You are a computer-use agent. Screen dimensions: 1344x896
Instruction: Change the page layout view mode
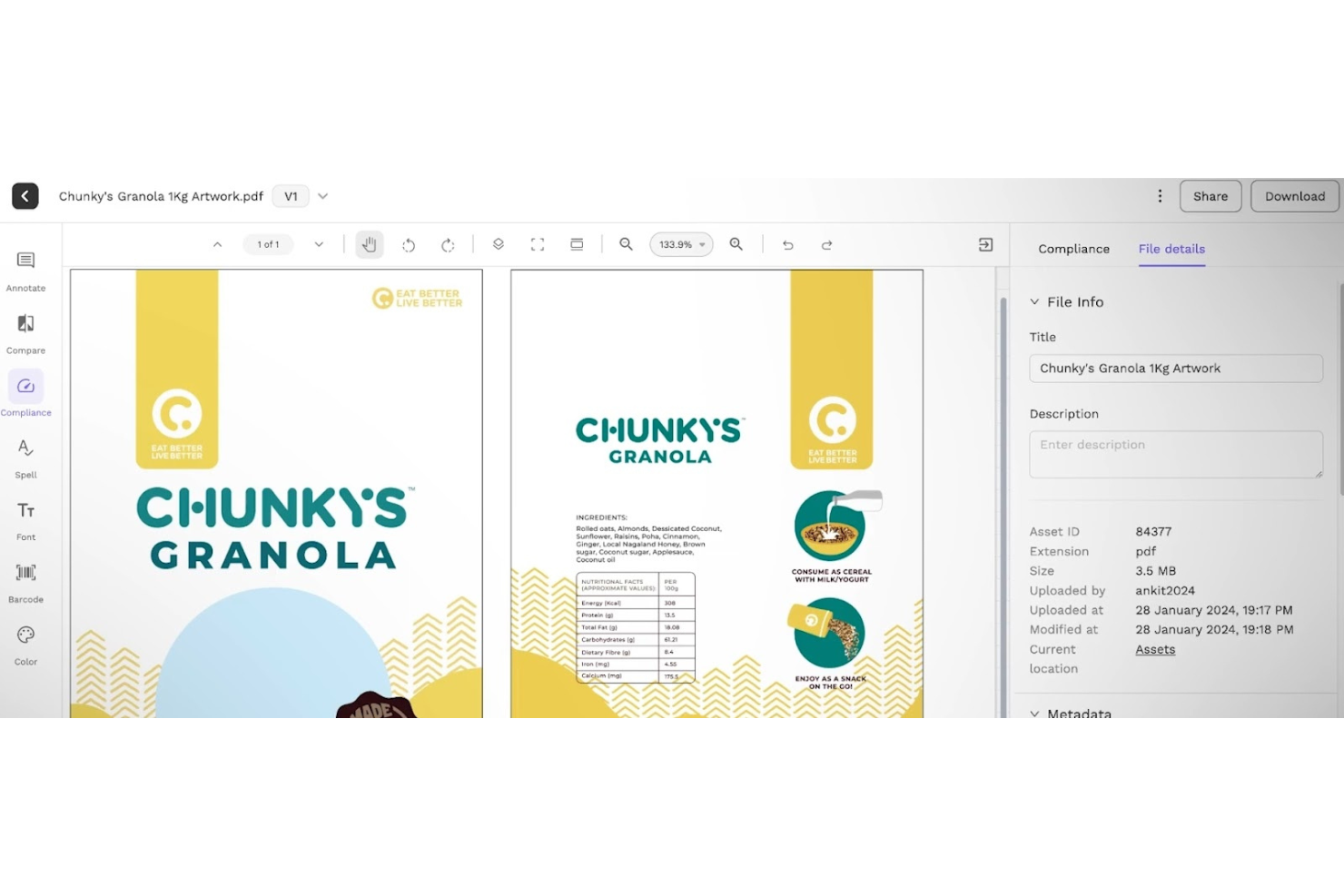tap(577, 244)
